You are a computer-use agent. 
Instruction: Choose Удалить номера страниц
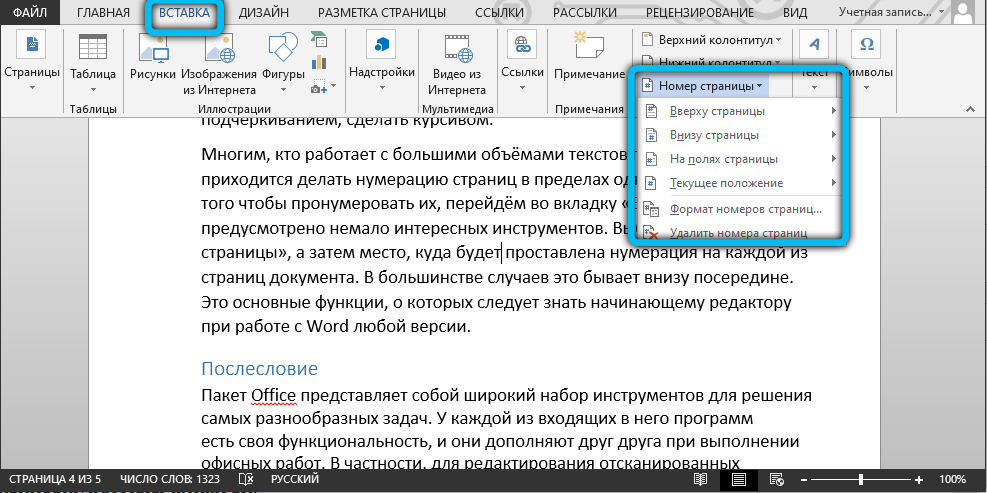(742, 233)
